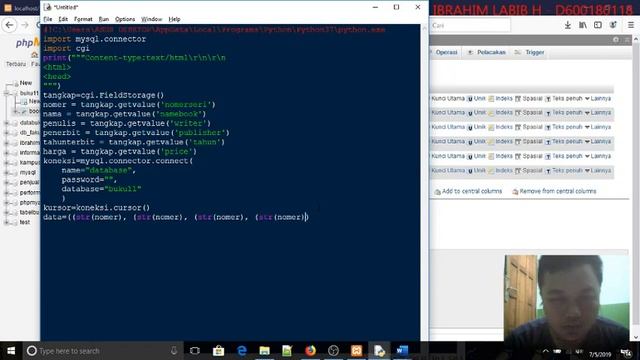640x360 pixels.
Task: Click the phpMyAdmin page settings gear icon
Action: [616, 40]
